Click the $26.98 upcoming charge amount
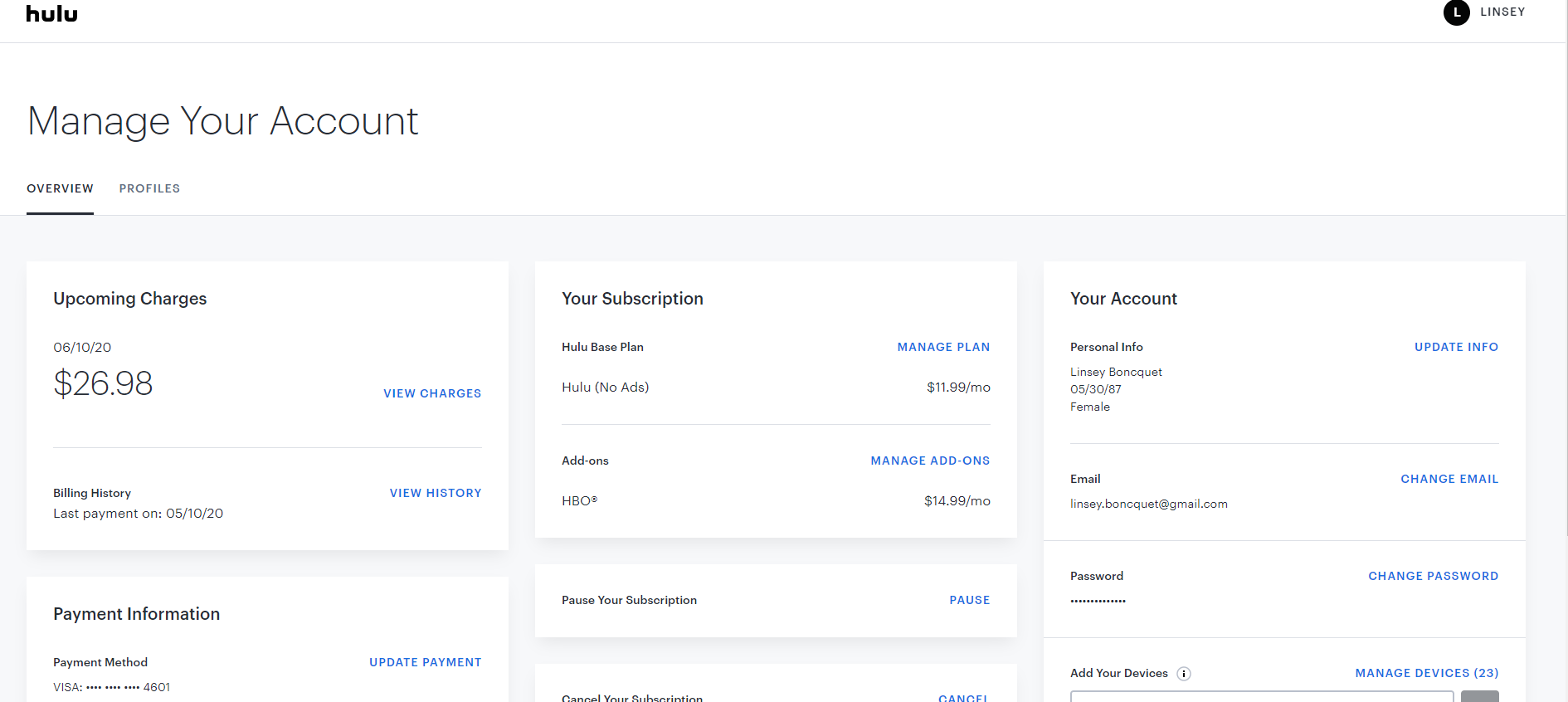1568x702 pixels. point(103,383)
